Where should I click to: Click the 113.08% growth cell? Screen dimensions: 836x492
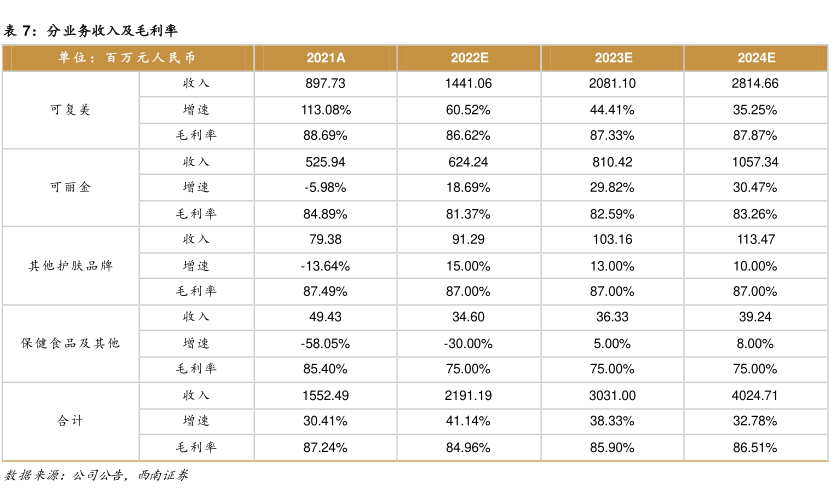(325, 109)
